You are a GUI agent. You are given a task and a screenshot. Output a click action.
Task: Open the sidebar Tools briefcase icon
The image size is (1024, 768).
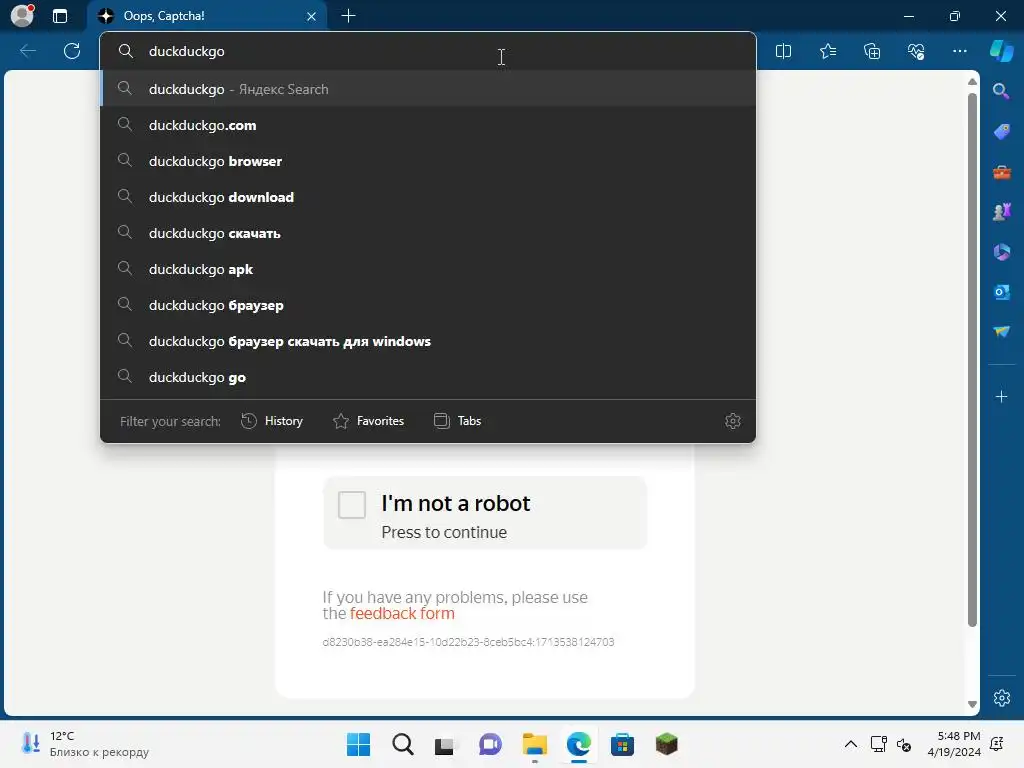pyautogui.click(x=1001, y=172)
